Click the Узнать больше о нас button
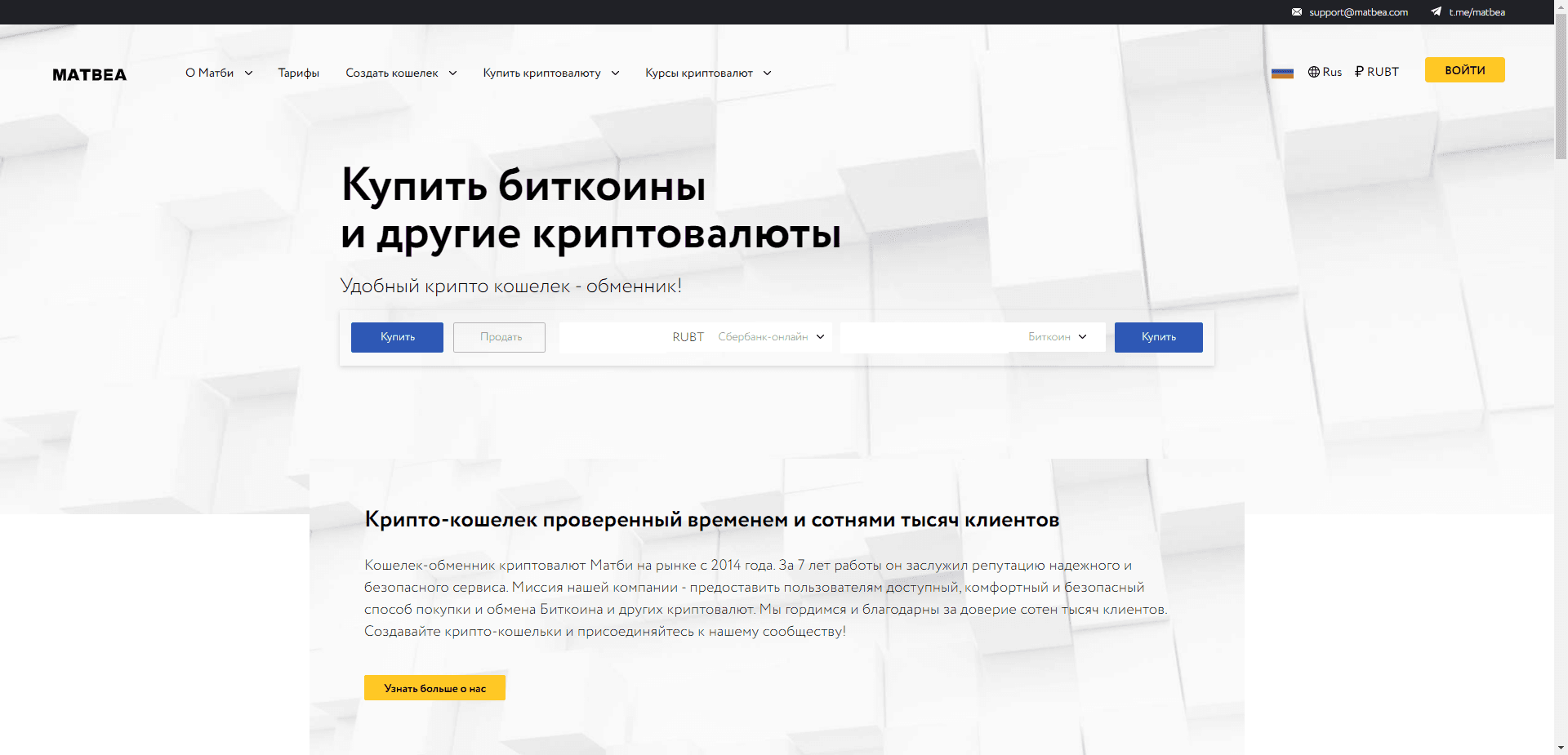The width and height of the screenshot is (1568, 755). point(434,687)
